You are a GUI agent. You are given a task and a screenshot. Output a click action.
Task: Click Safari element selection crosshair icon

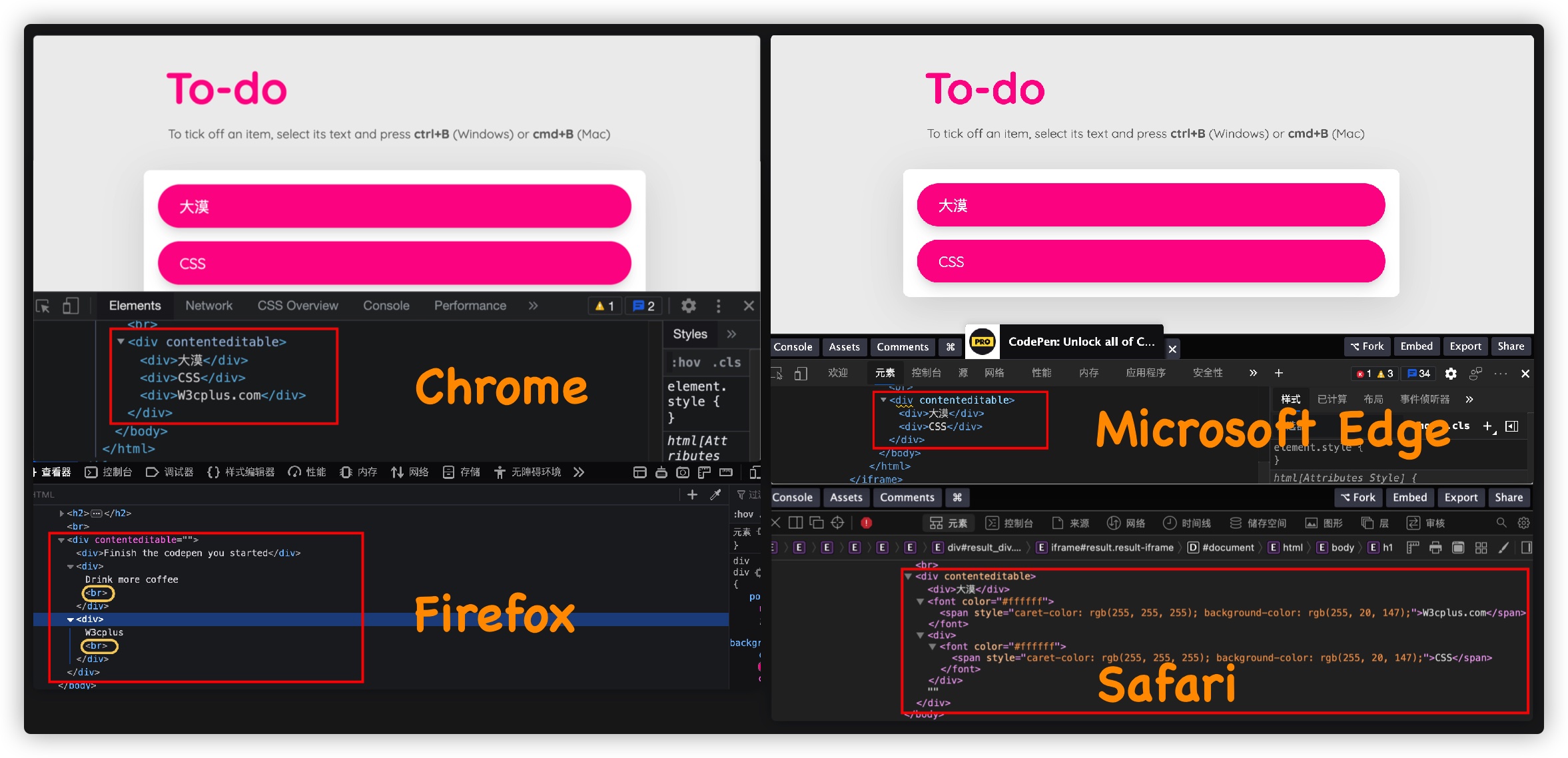coord(837,523)
